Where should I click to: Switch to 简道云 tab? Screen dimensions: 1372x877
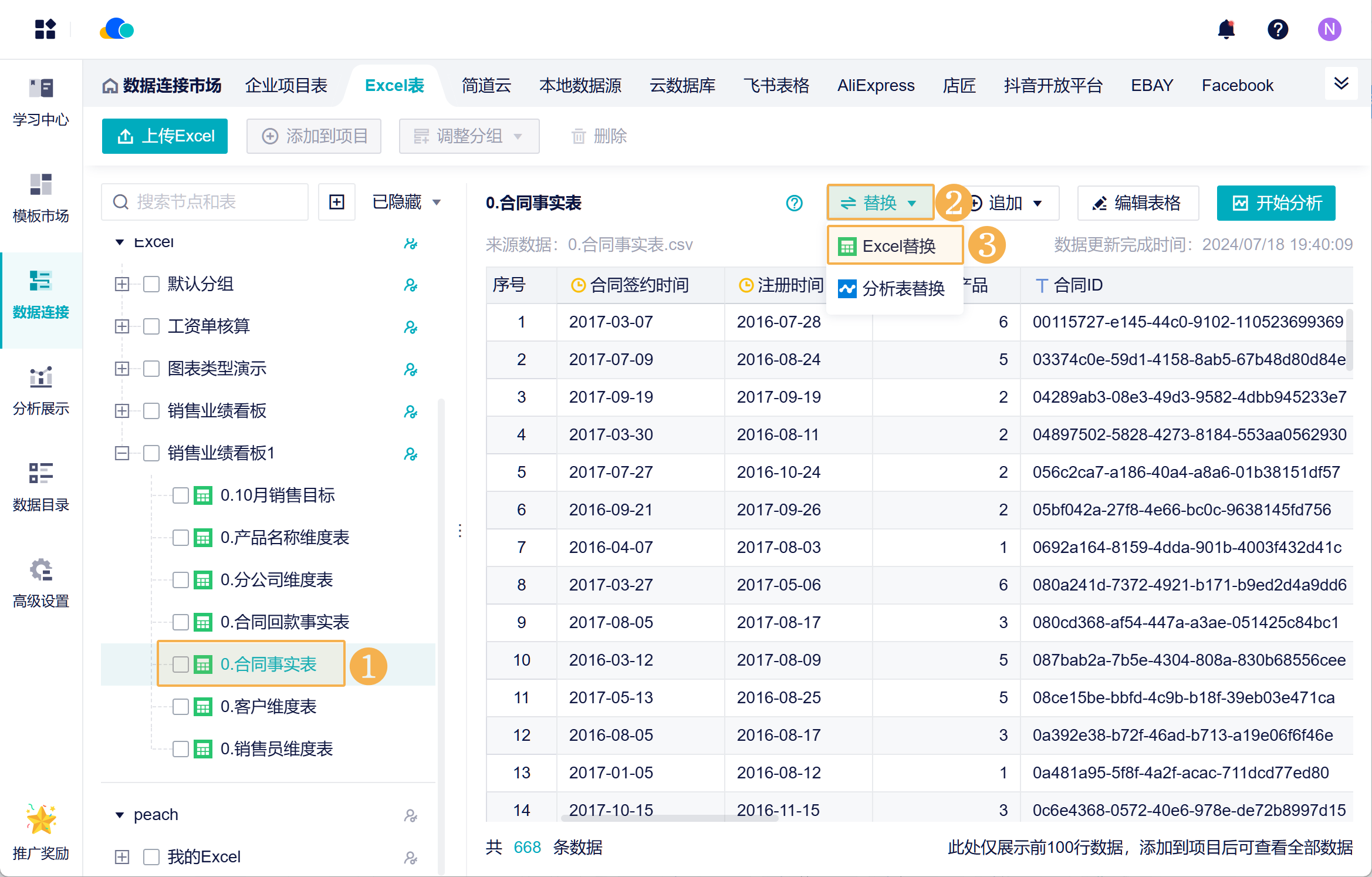[x=486, y=86]
